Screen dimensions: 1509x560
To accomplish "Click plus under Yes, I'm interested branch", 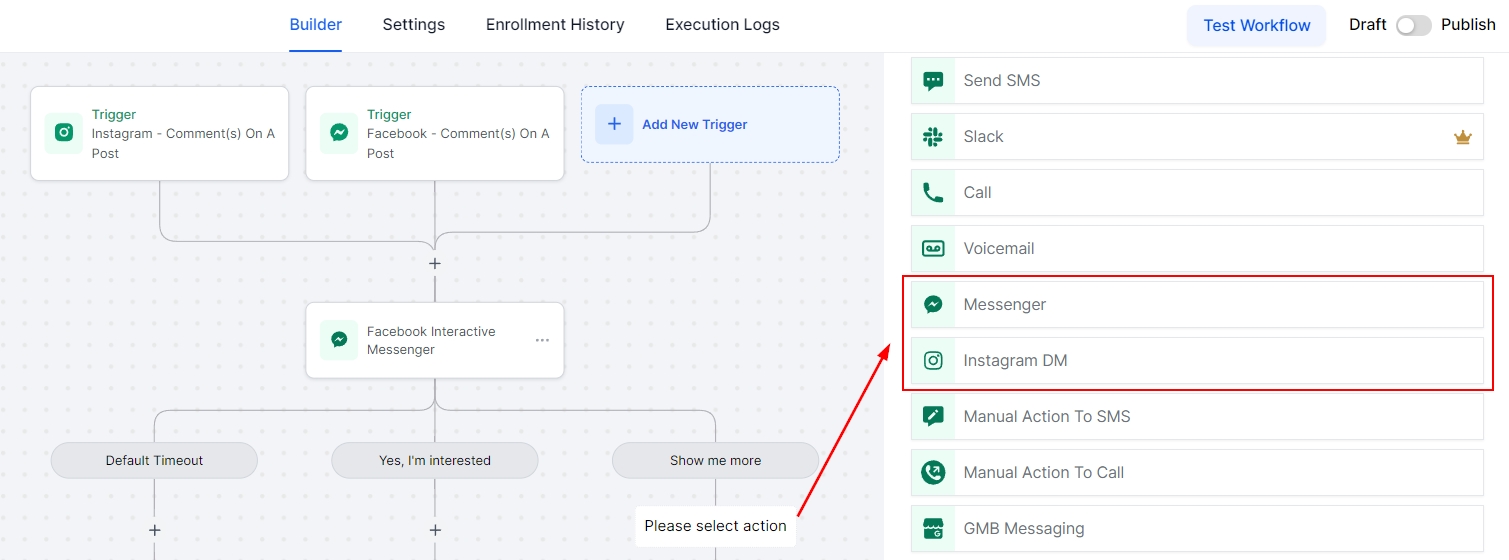I will (x=435, y=530).
